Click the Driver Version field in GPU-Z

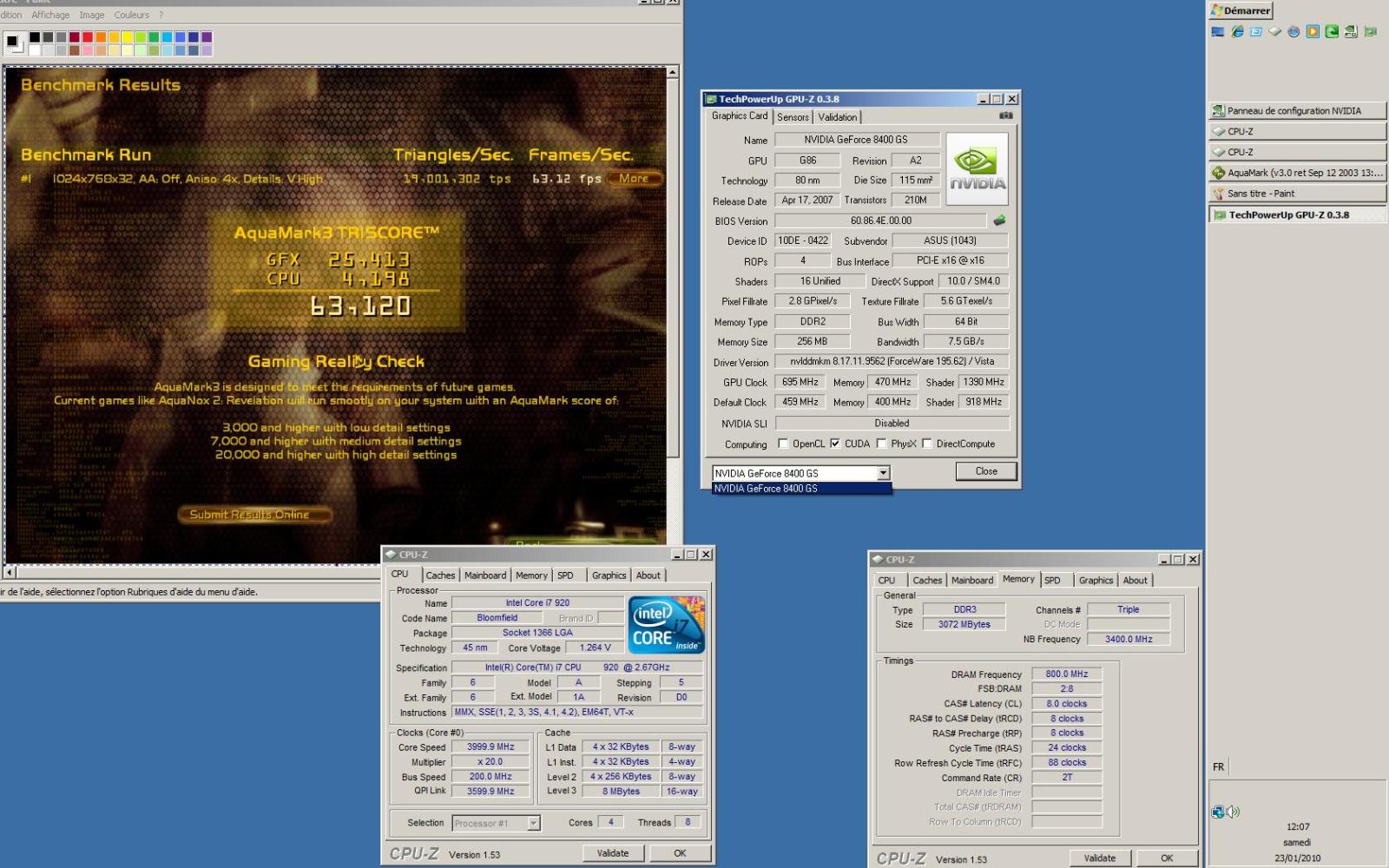[x=892, y=361]
